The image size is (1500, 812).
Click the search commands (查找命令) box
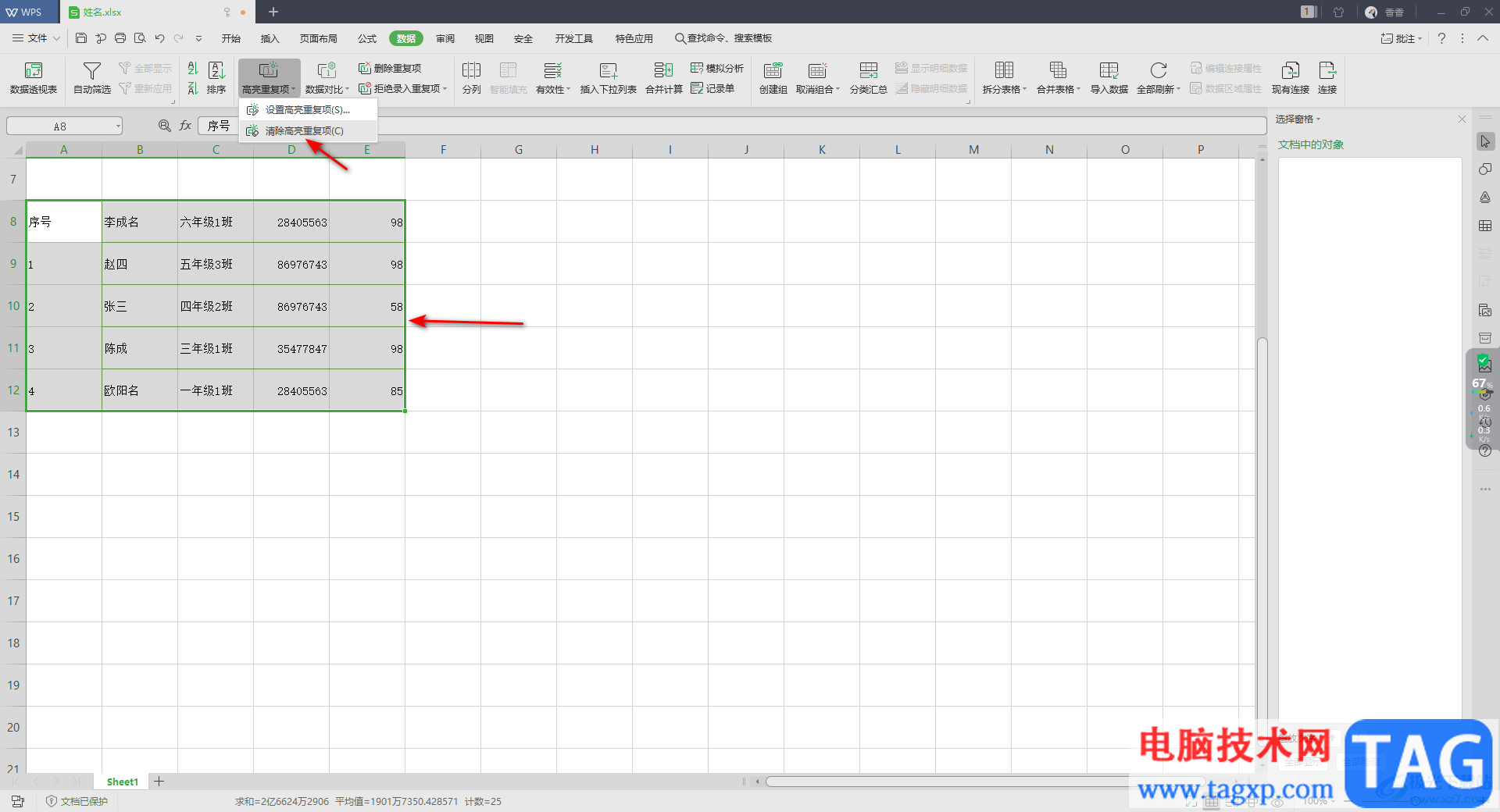tap(724, 38)
